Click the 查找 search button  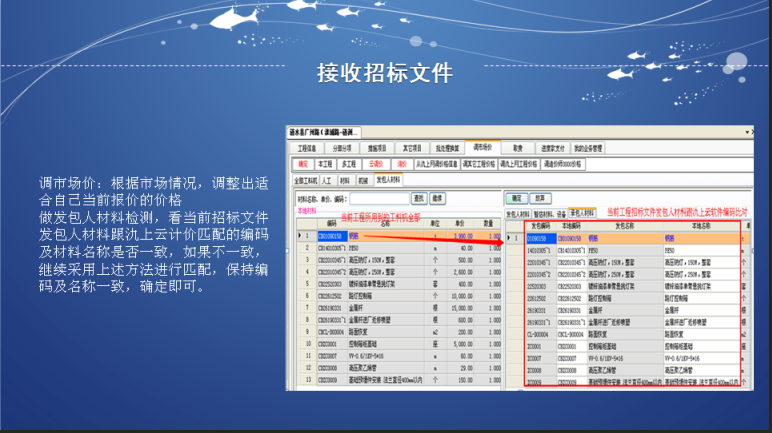tap(419, 199)
